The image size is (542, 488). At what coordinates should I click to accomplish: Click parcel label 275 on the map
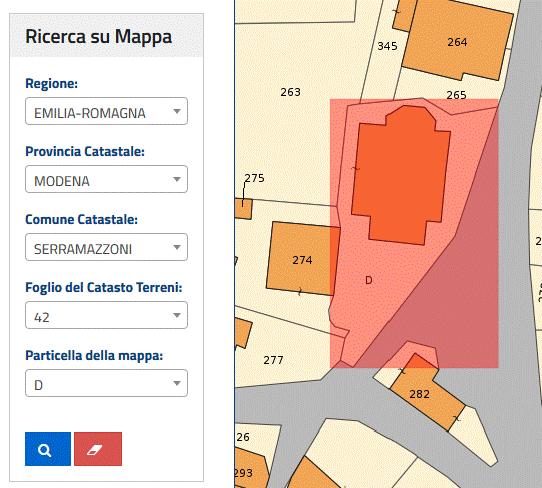(254, 178)
